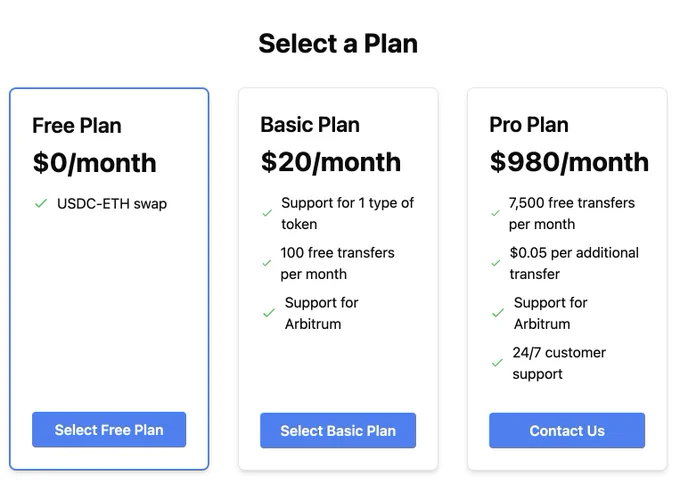Click checkmark beside 100 free transfers per month
Image resolution: width=680 pixels, height=484 pixels.
tap(267, 263)
